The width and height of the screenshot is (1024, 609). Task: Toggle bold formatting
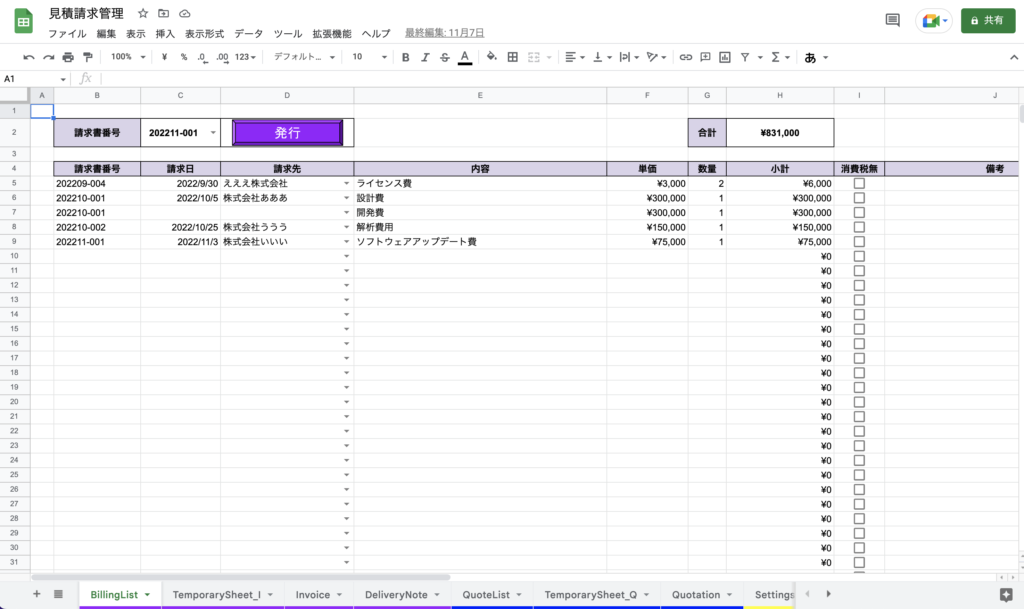pyautogui.click(x=405, y=57)
